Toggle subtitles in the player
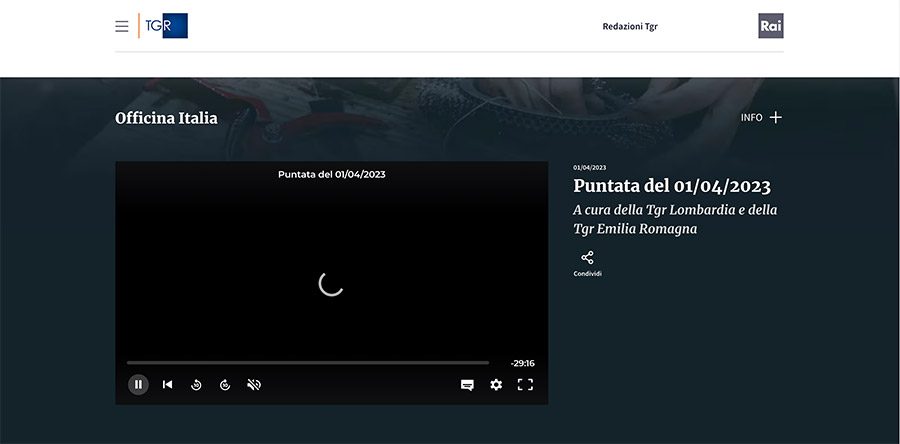The image size is (900, 444). point(467,385)
